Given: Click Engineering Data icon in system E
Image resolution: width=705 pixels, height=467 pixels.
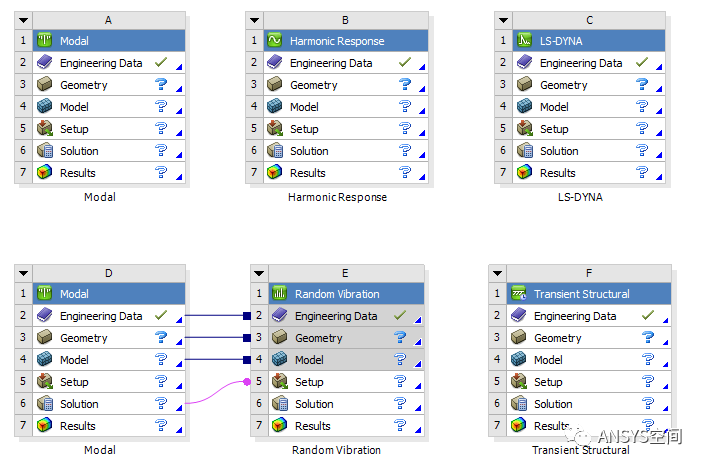Looking at the screenshot, I should pos(279,315).
